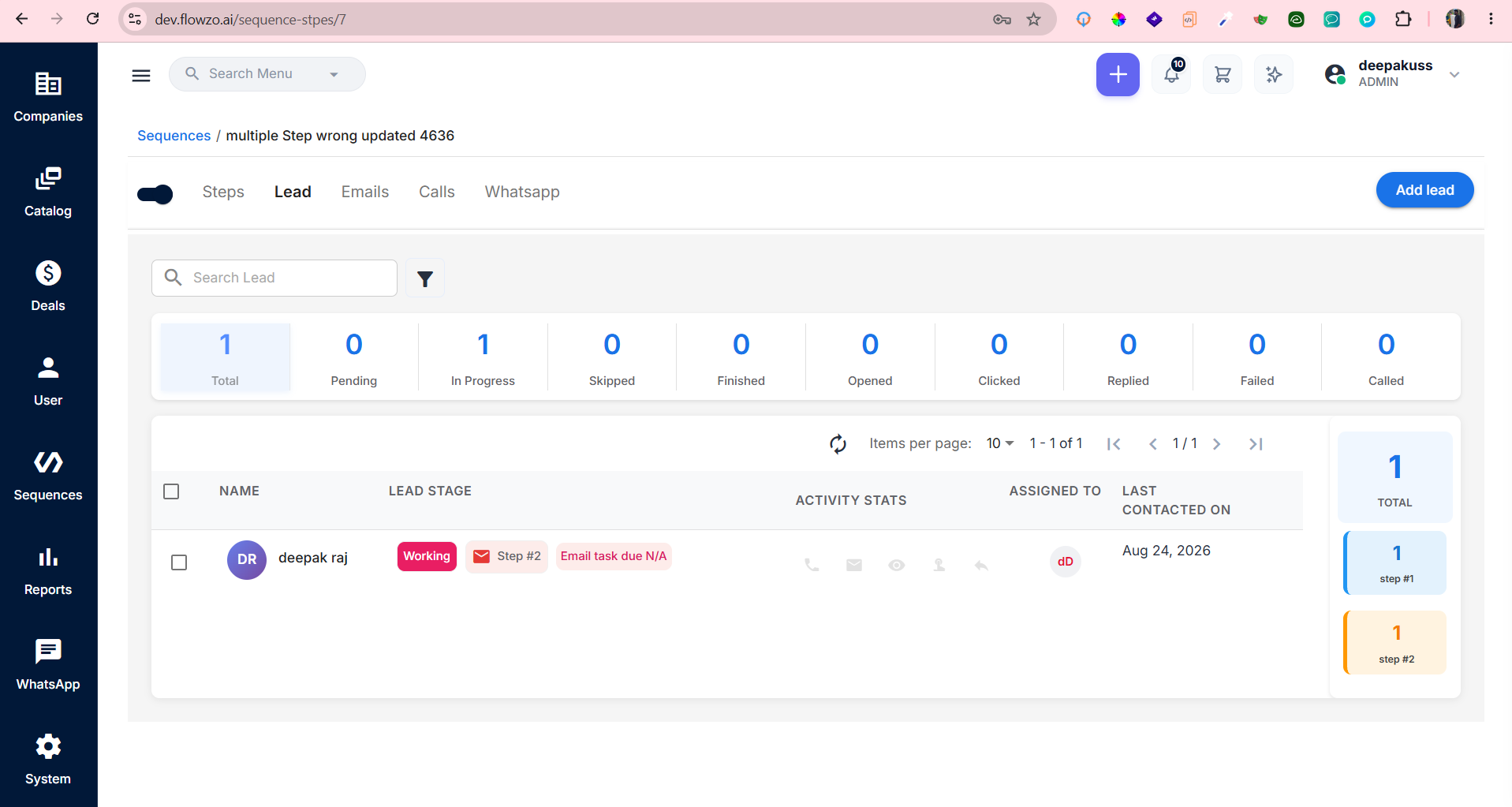Filter by the In Progress stat card

483,357
